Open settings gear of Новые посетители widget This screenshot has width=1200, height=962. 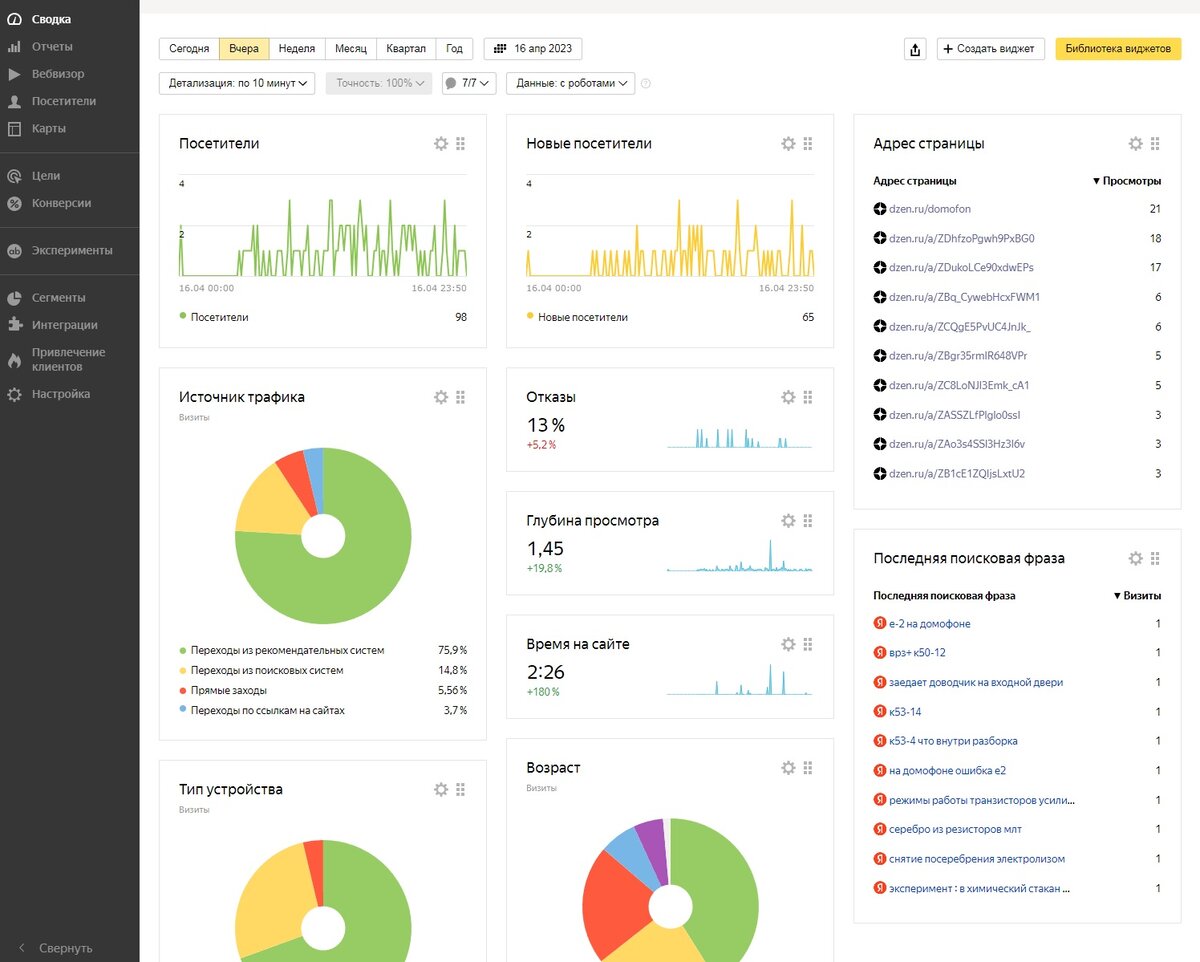click(788, 144)
